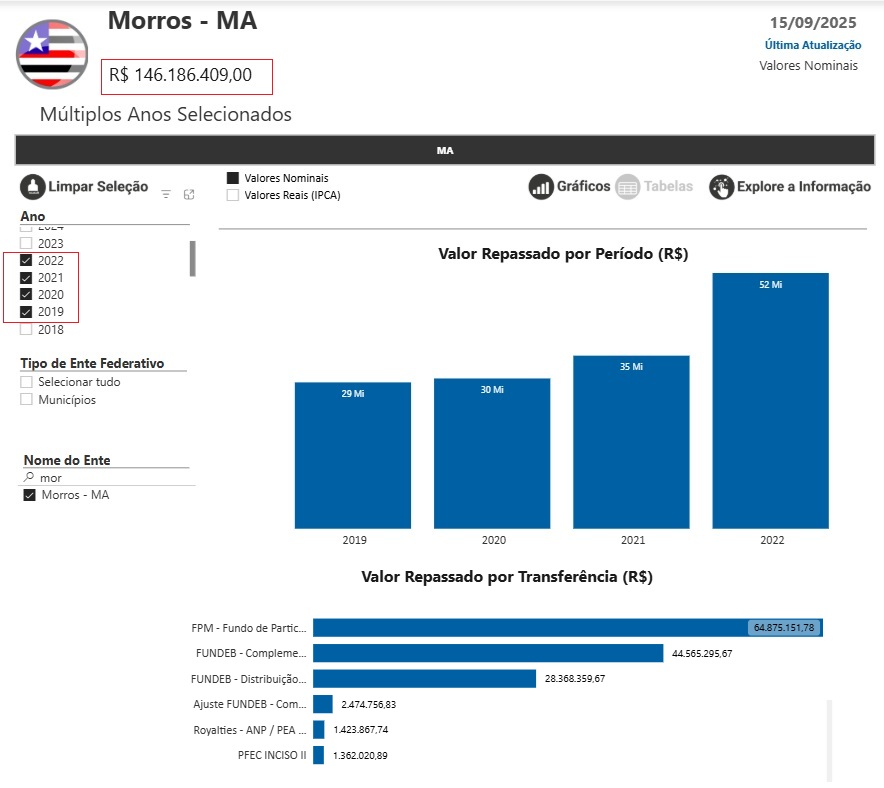Screen dimensions: 884x788
Task: Check the 2023 year checkbox
Action: 27,243
